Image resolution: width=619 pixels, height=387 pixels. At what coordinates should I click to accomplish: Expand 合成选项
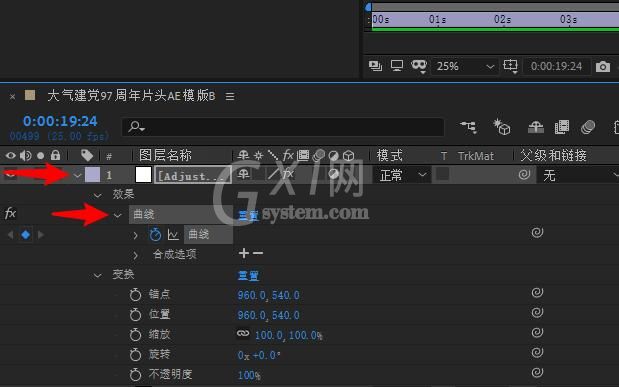(x=135, y=255)
